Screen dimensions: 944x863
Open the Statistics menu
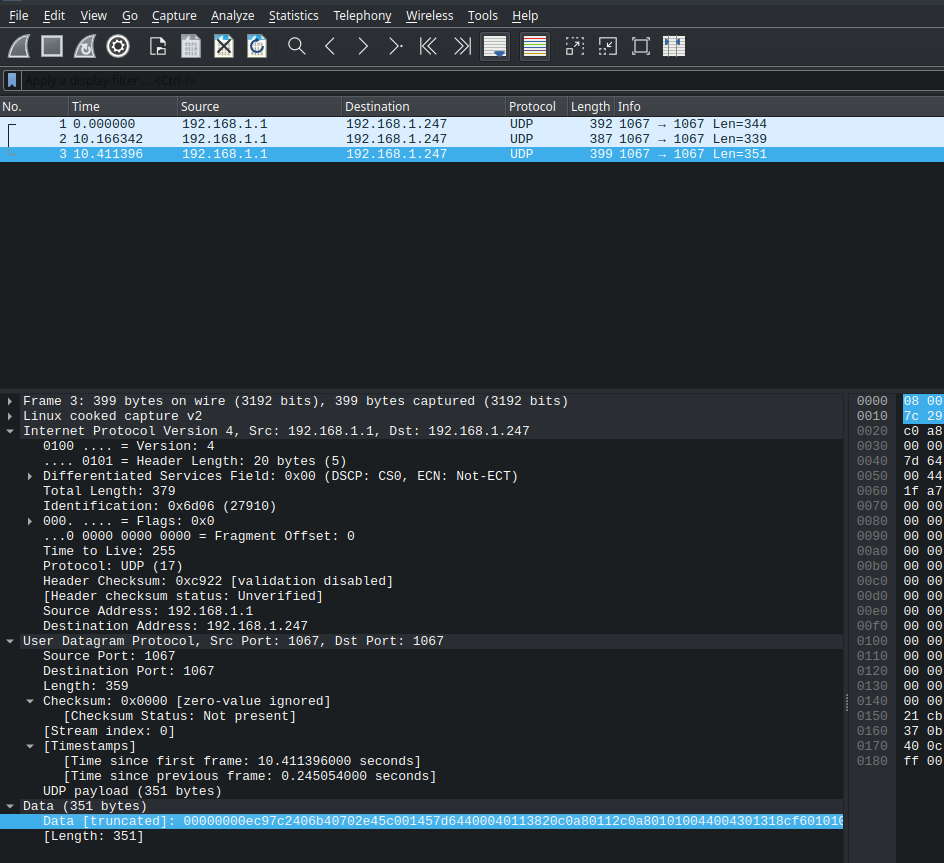(x=293, y=15)
